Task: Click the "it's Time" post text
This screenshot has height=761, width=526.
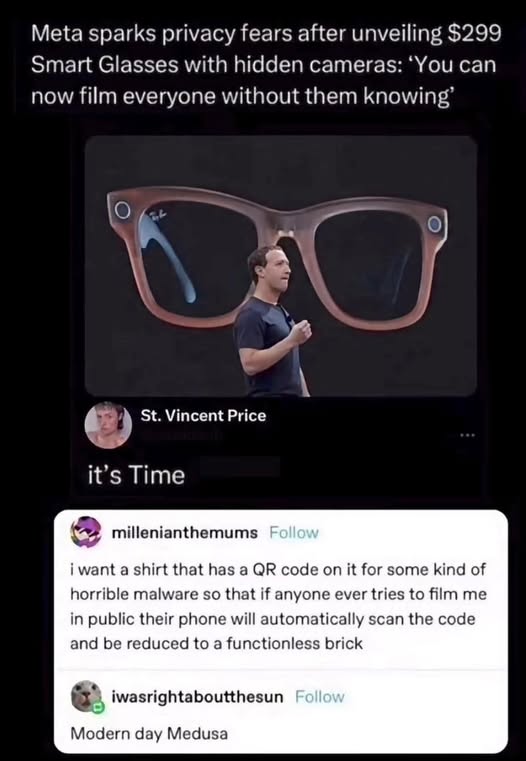Action: click(136, 475)
